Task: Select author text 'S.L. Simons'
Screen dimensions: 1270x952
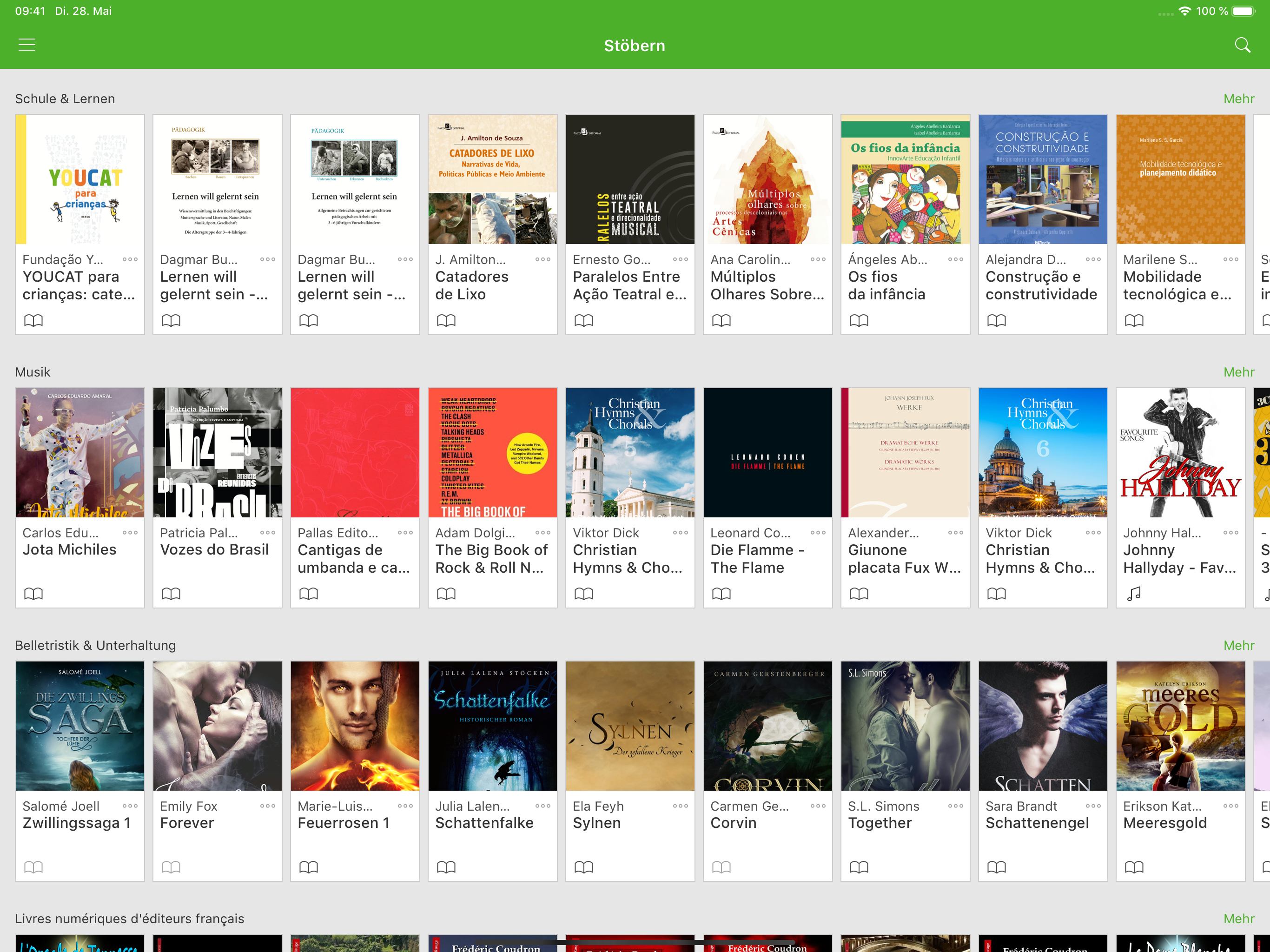Action: (884, 806)
